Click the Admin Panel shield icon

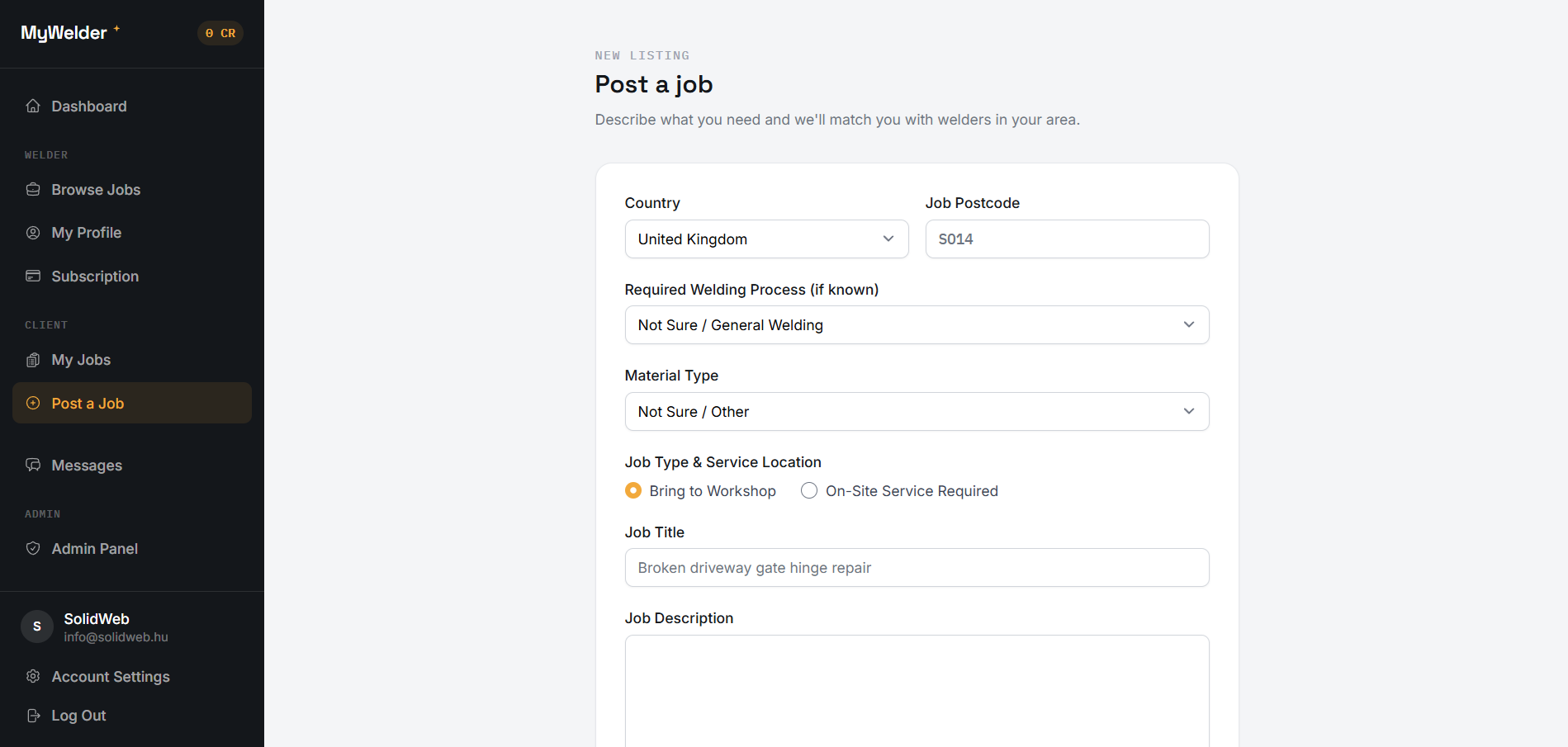click(x=33, y=548)
